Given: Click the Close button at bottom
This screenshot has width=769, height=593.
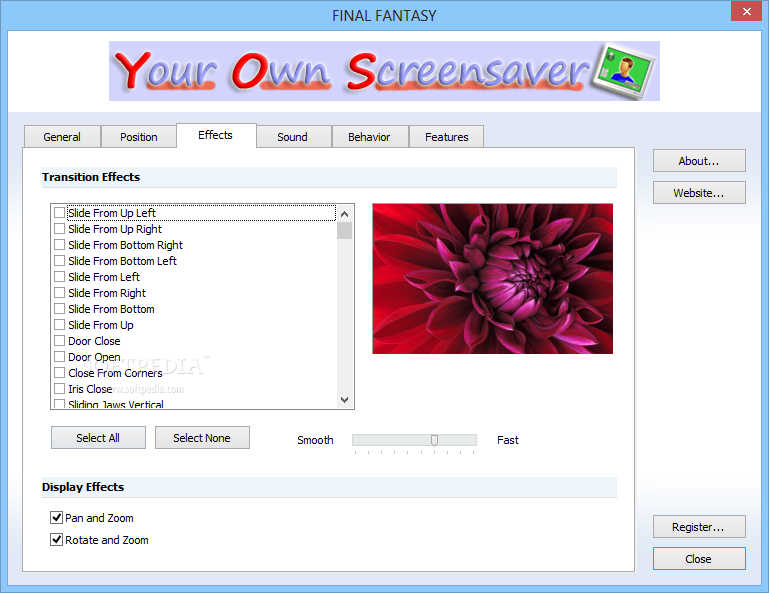Looking at the screenshot, I should 699,559.
